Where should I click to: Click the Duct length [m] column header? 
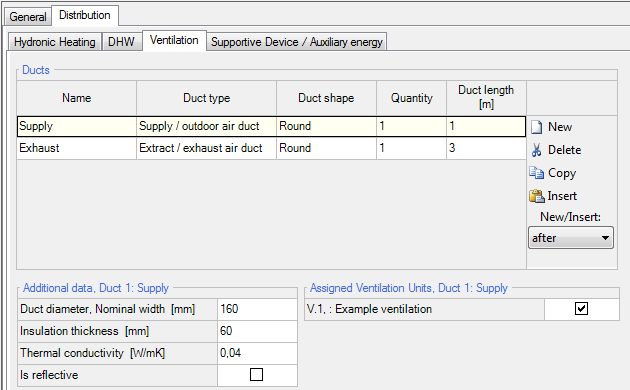pos(486,98)
